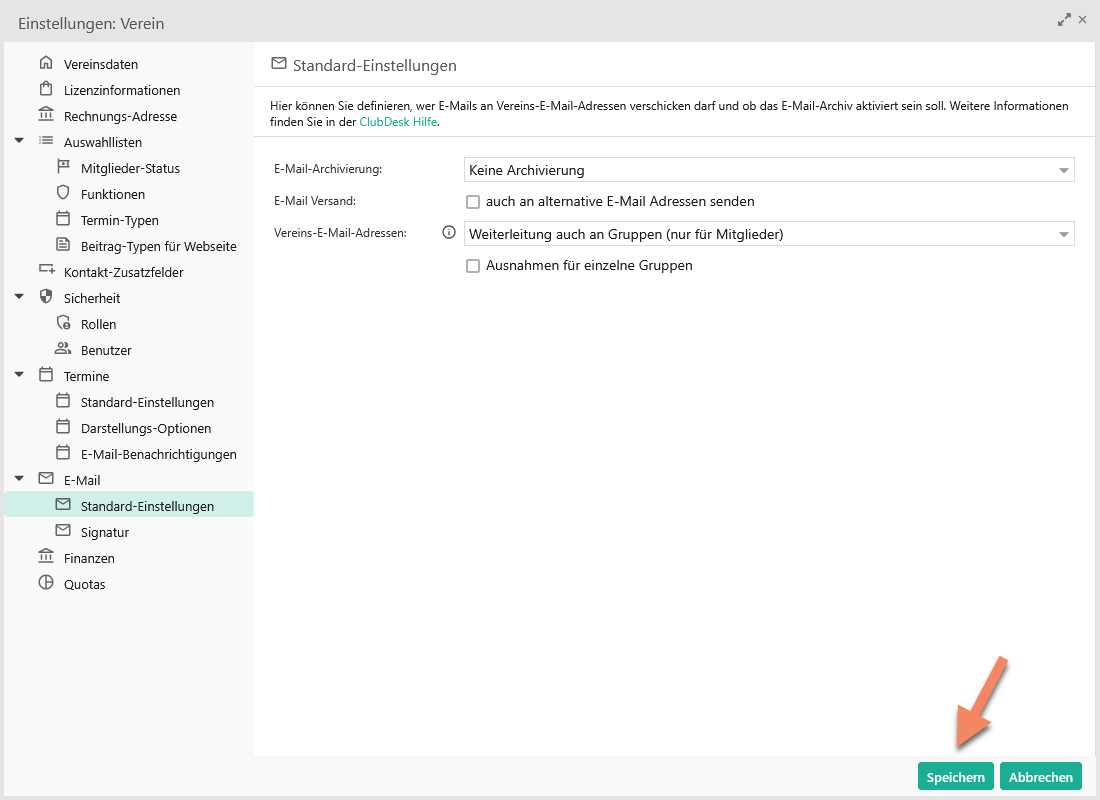Click the Speichern button

(x=955, y=776)
